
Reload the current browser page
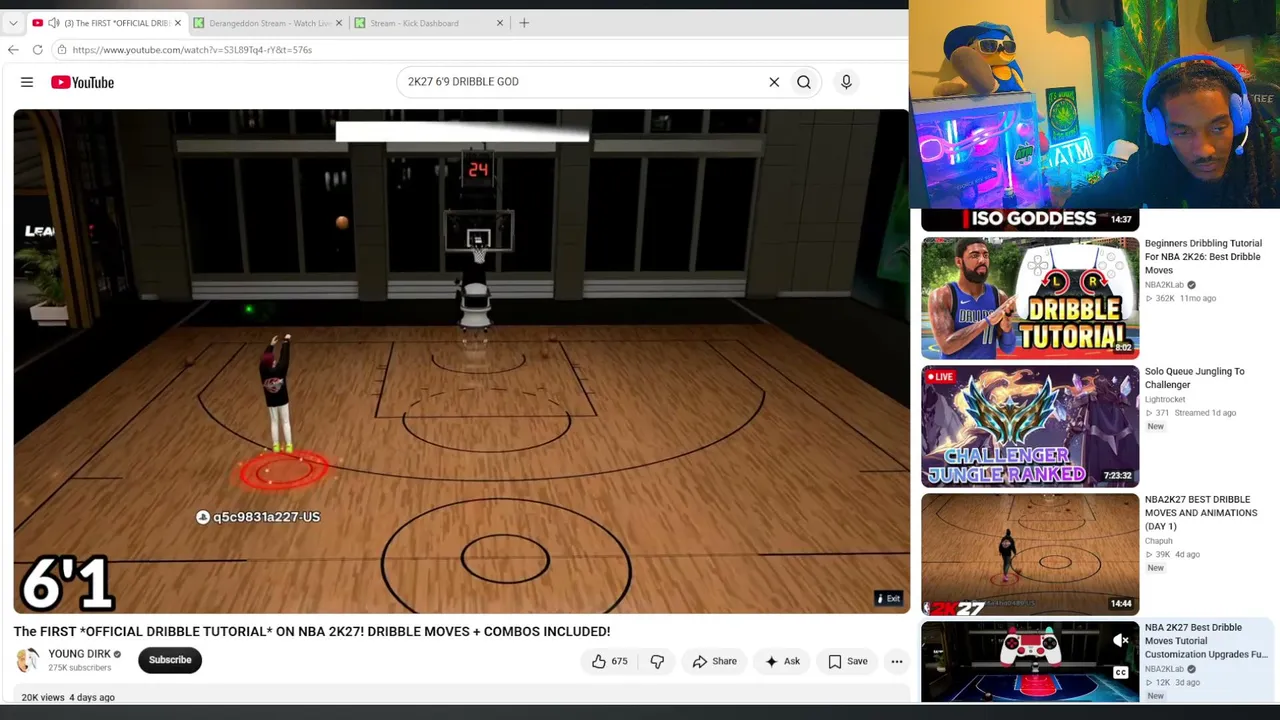37,49
